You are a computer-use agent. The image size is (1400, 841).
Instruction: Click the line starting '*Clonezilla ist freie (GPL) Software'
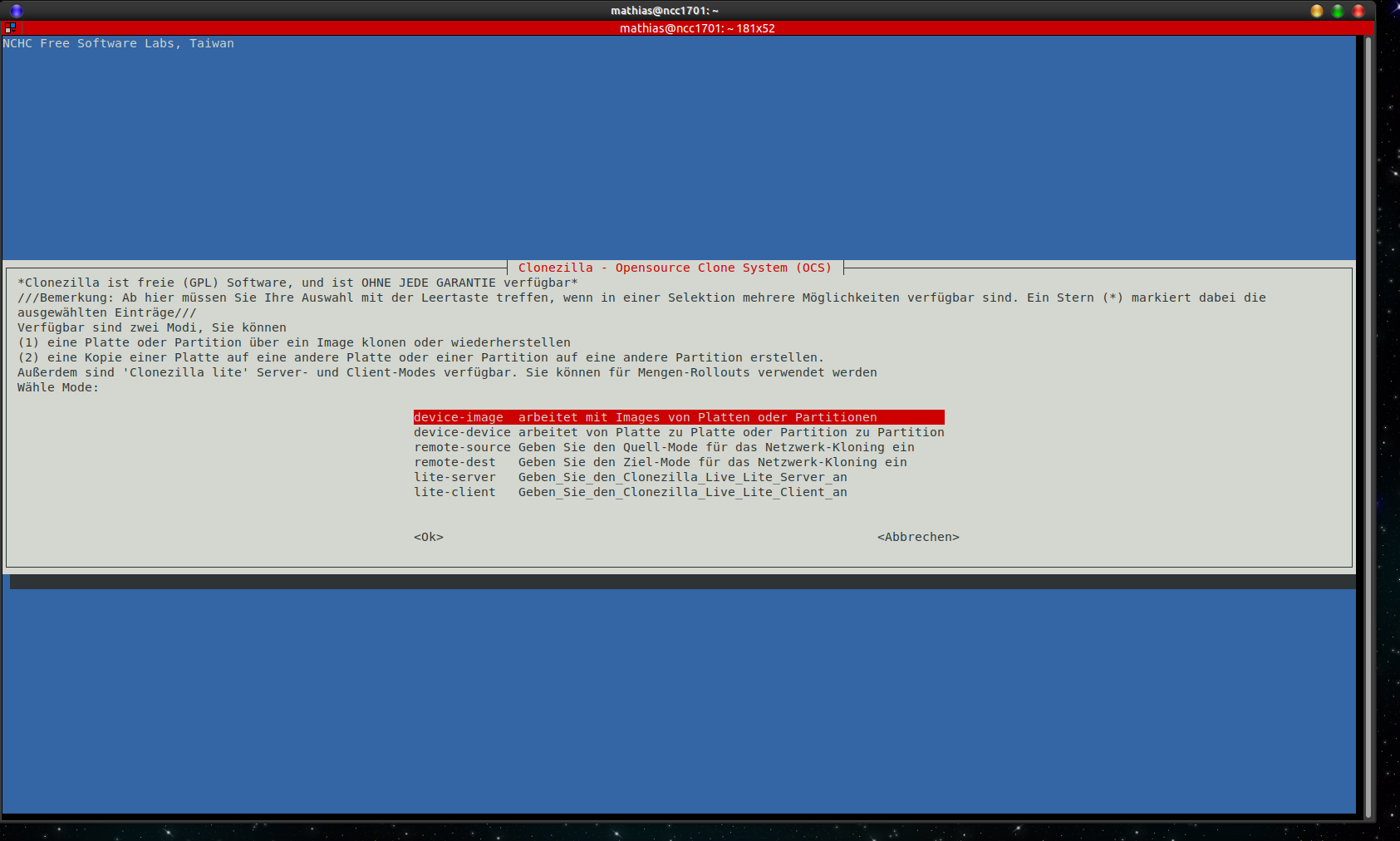point(297,283)
